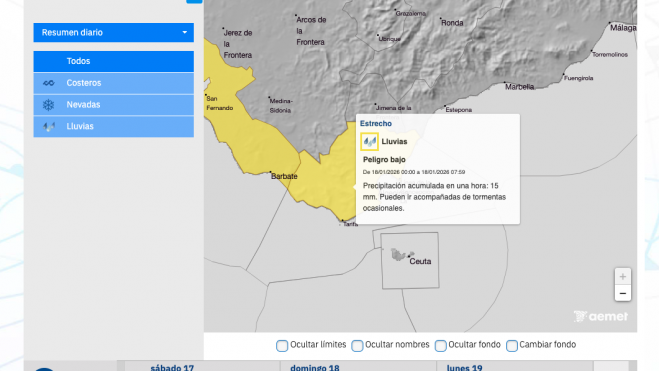Viewport: 659px width, 371px height.
Task: Click the rain icon in Estrecho popup
Action: tap(369, 142)
